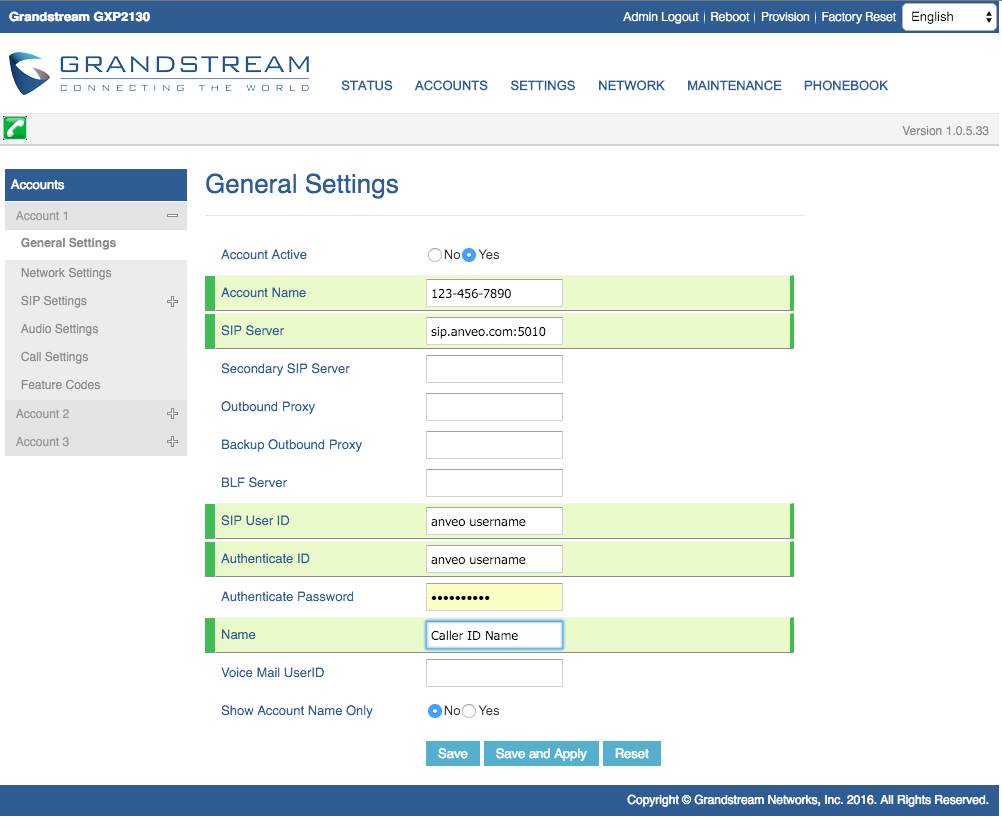Click the green phone call icon
The image size is (1002, 819).
pyautogui.click(x=15, y=128)
